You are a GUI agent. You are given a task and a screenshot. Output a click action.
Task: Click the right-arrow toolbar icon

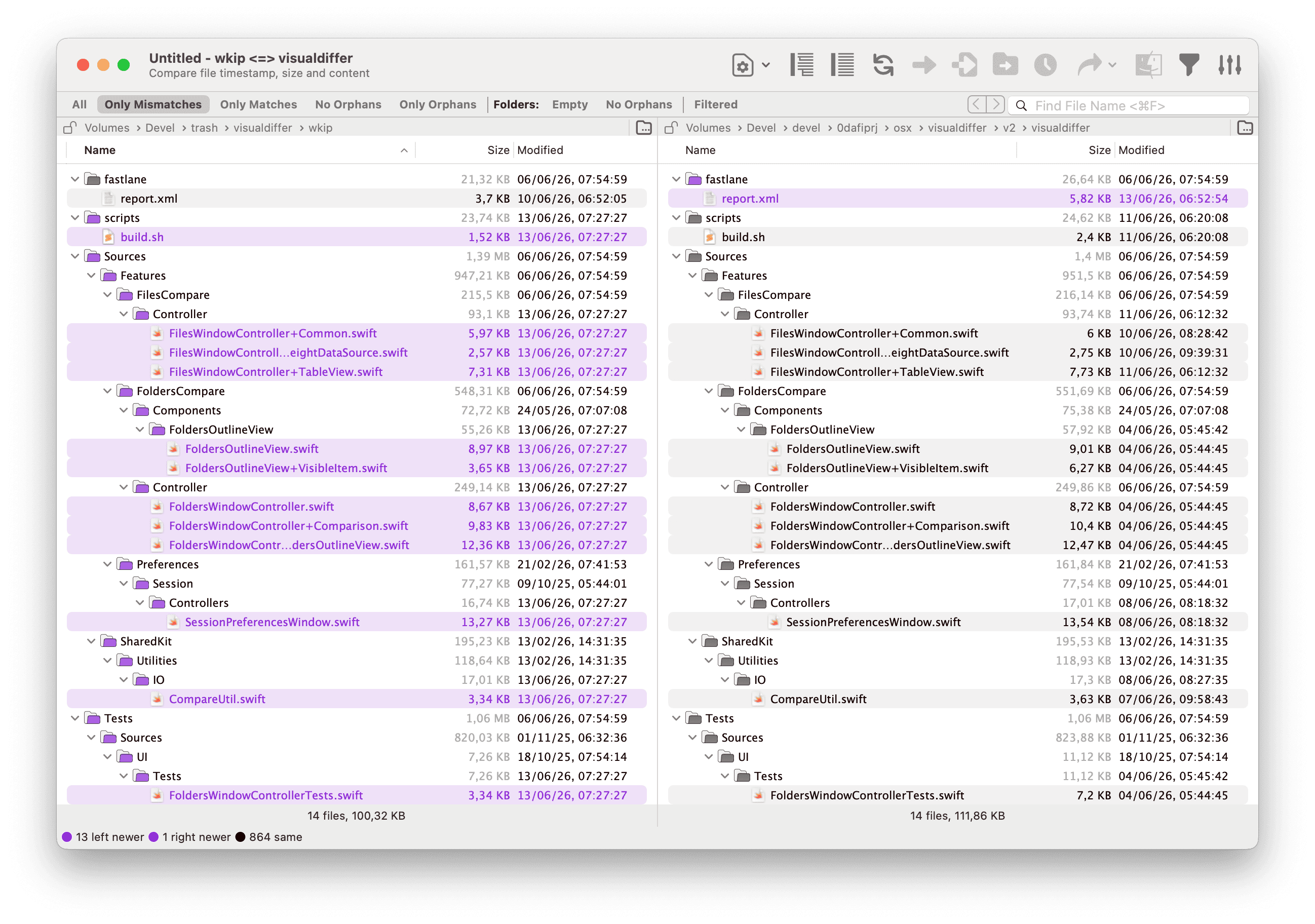point(924,65)
